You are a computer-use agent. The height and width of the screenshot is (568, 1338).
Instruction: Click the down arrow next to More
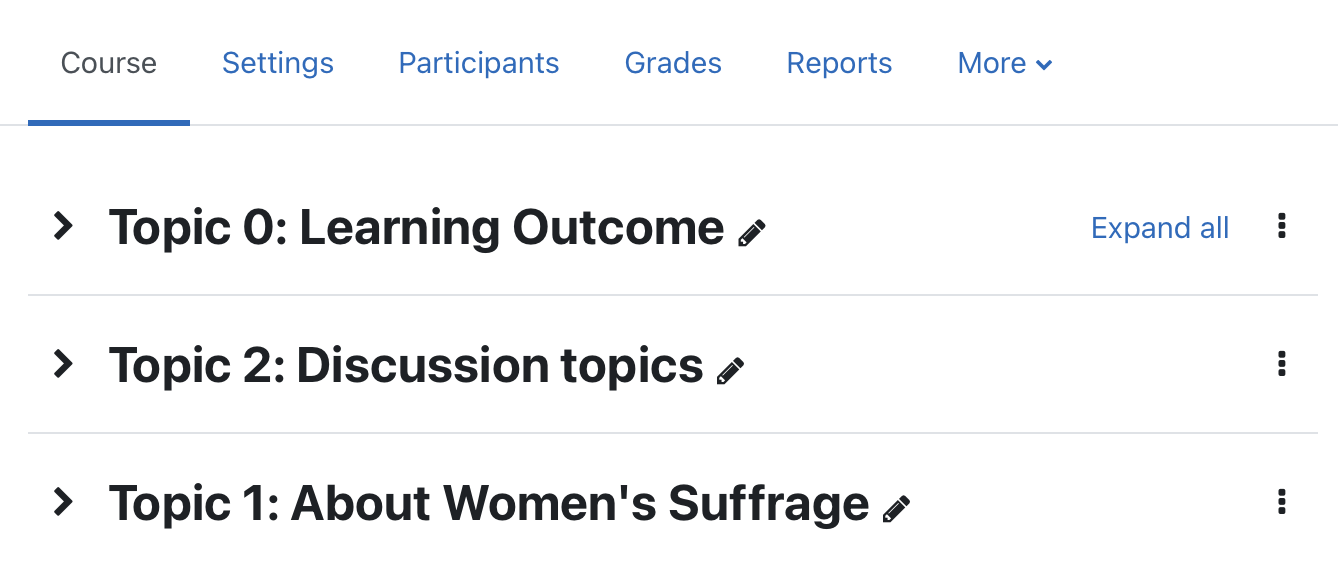click(x=1044, y=65)
